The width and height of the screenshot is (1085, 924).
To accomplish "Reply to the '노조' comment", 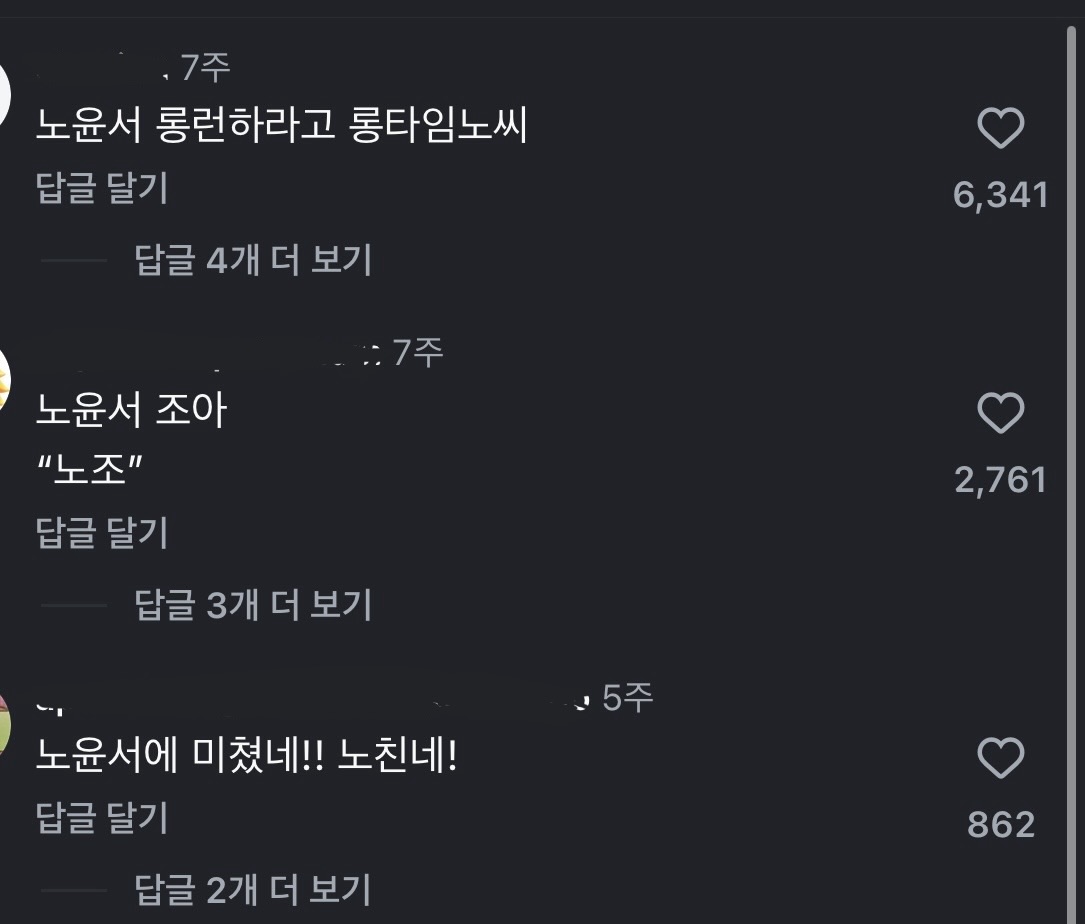I will [102, 533].
